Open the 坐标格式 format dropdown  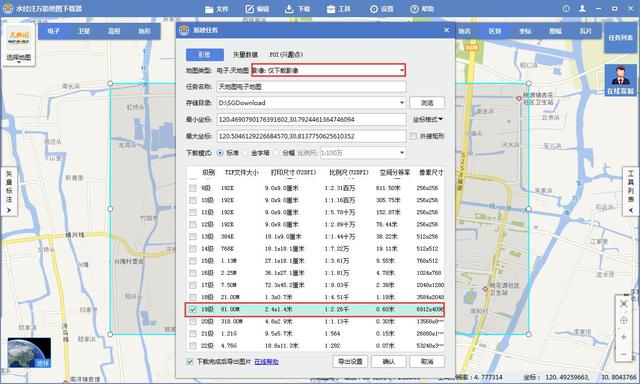(427, 120)
